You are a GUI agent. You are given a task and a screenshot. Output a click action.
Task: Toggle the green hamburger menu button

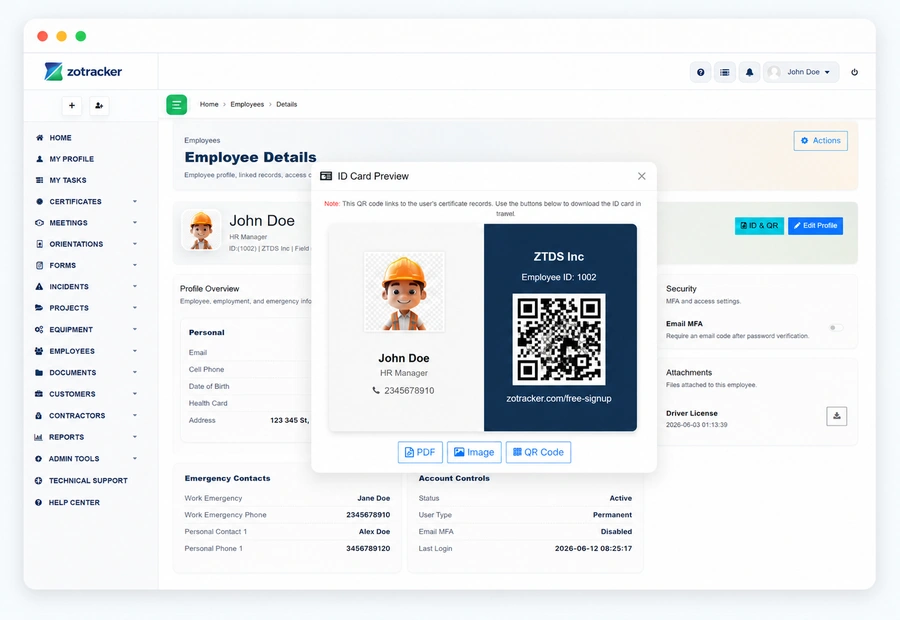tap(177, 104)
